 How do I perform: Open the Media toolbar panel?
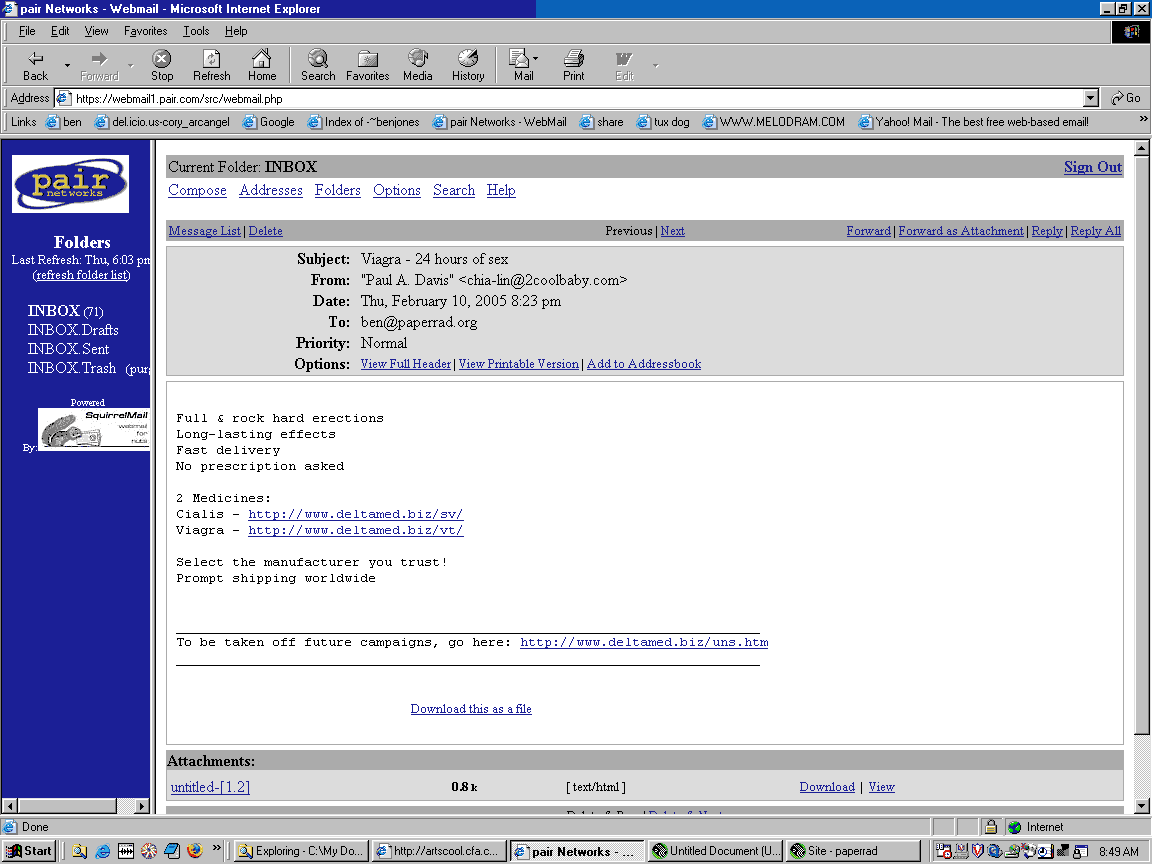(417, 65)
